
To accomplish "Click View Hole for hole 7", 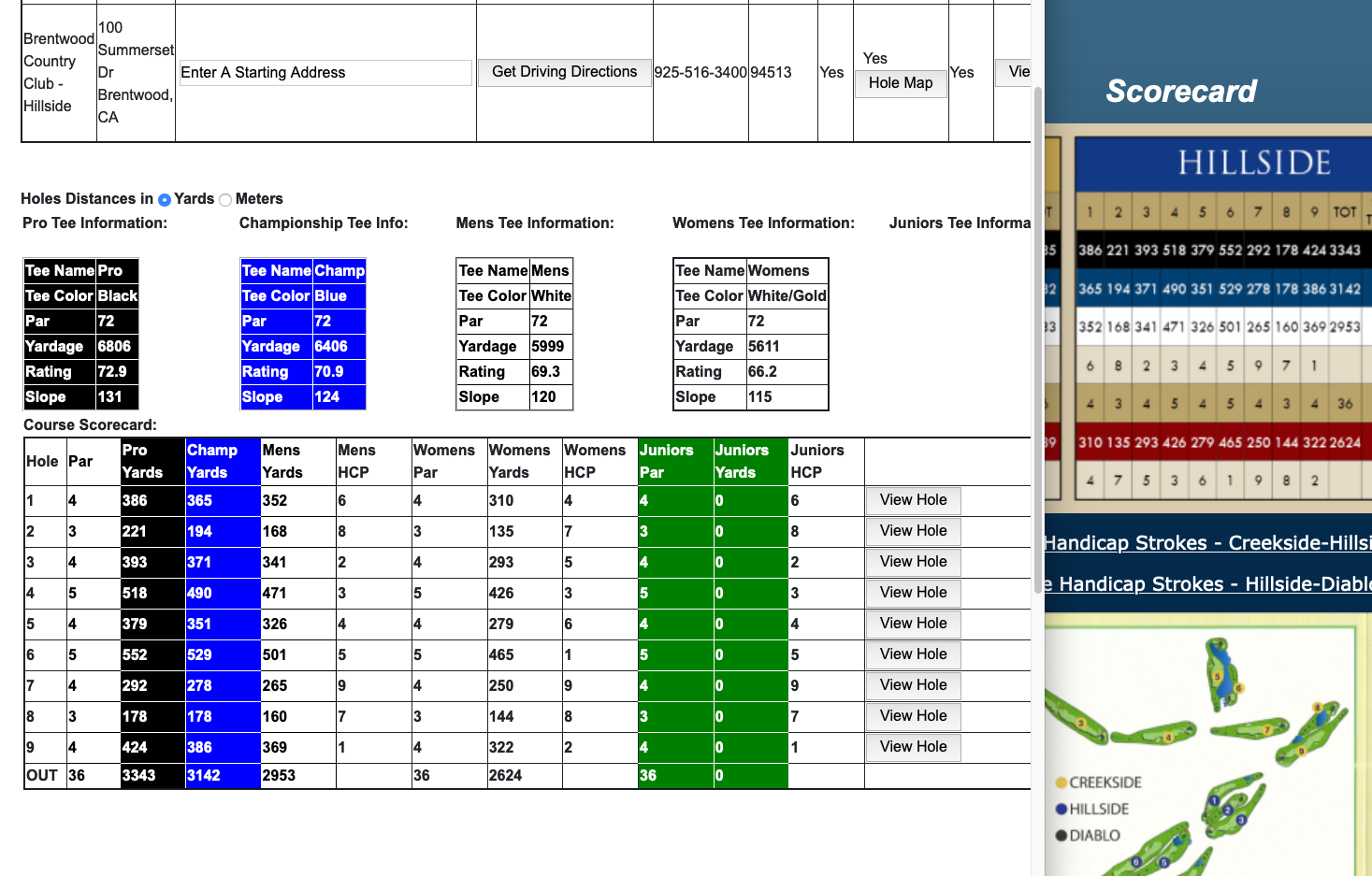I will [914, 685].
